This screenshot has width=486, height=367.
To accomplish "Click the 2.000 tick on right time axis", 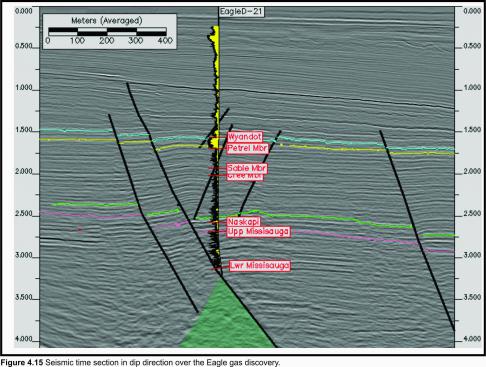I will point(472,171).
